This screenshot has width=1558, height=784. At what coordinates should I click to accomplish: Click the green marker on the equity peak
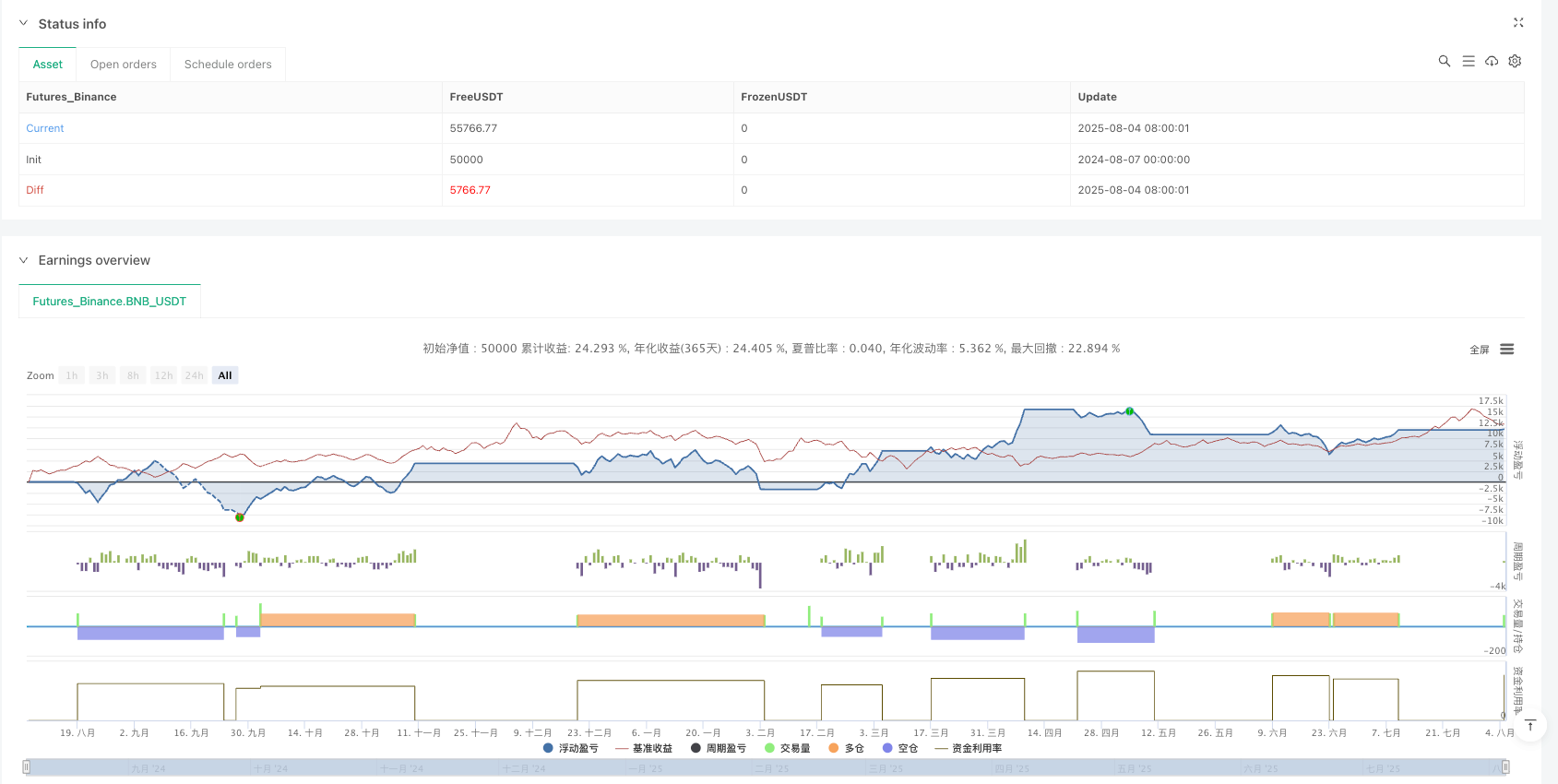(x=1129, y=411)
